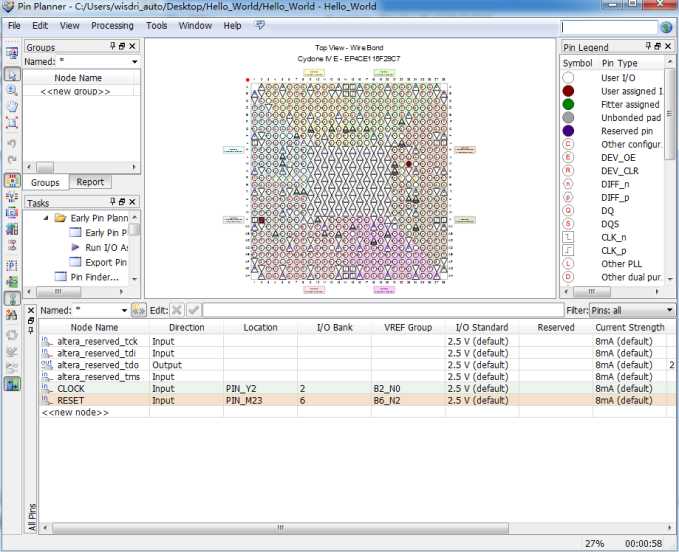The width and height of the screenshot is (679, 552).
Task: Toggle the I/O banks color view icon
Action: (12, 180)
